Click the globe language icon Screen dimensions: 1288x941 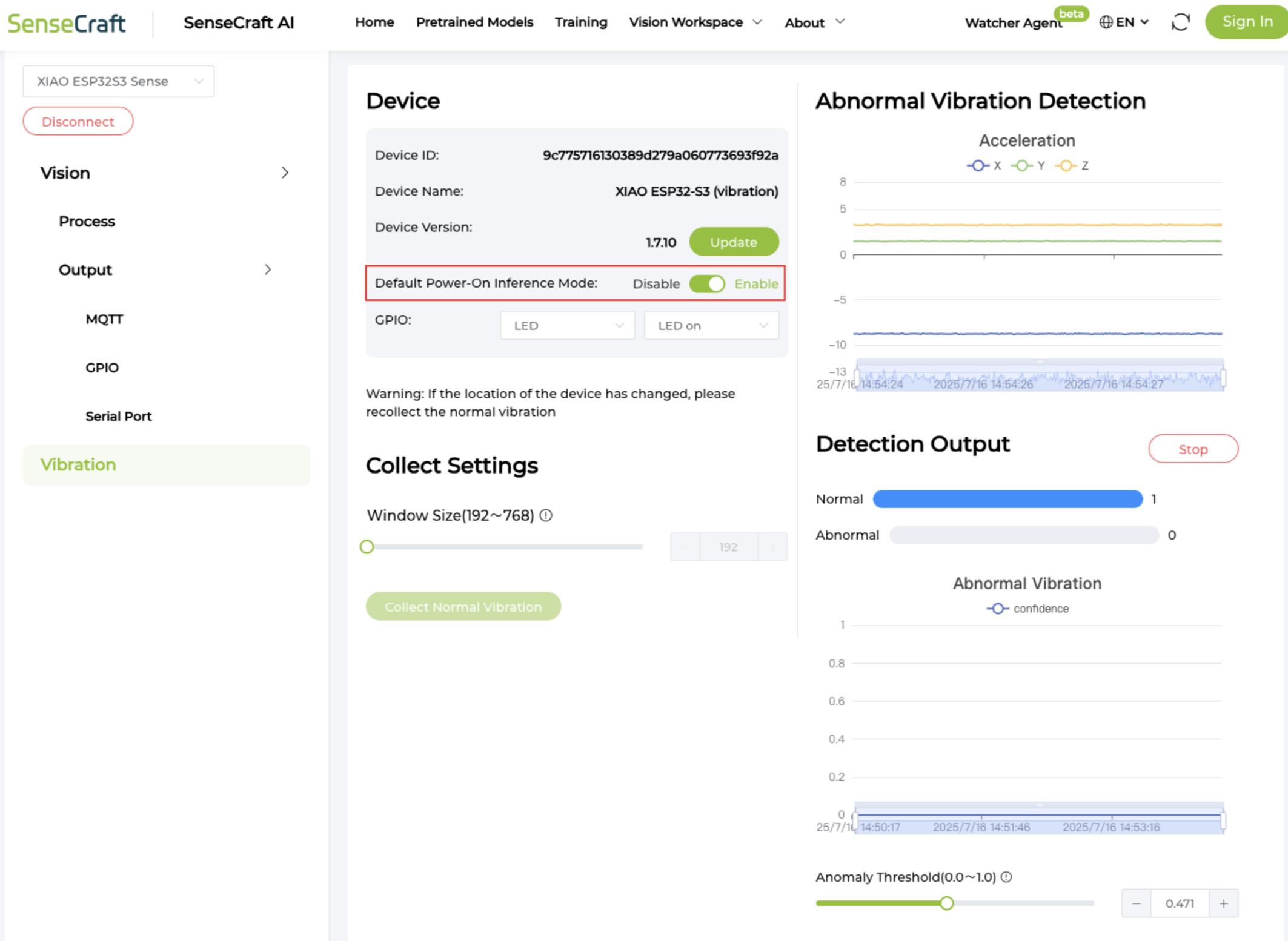coord(1106,22)
